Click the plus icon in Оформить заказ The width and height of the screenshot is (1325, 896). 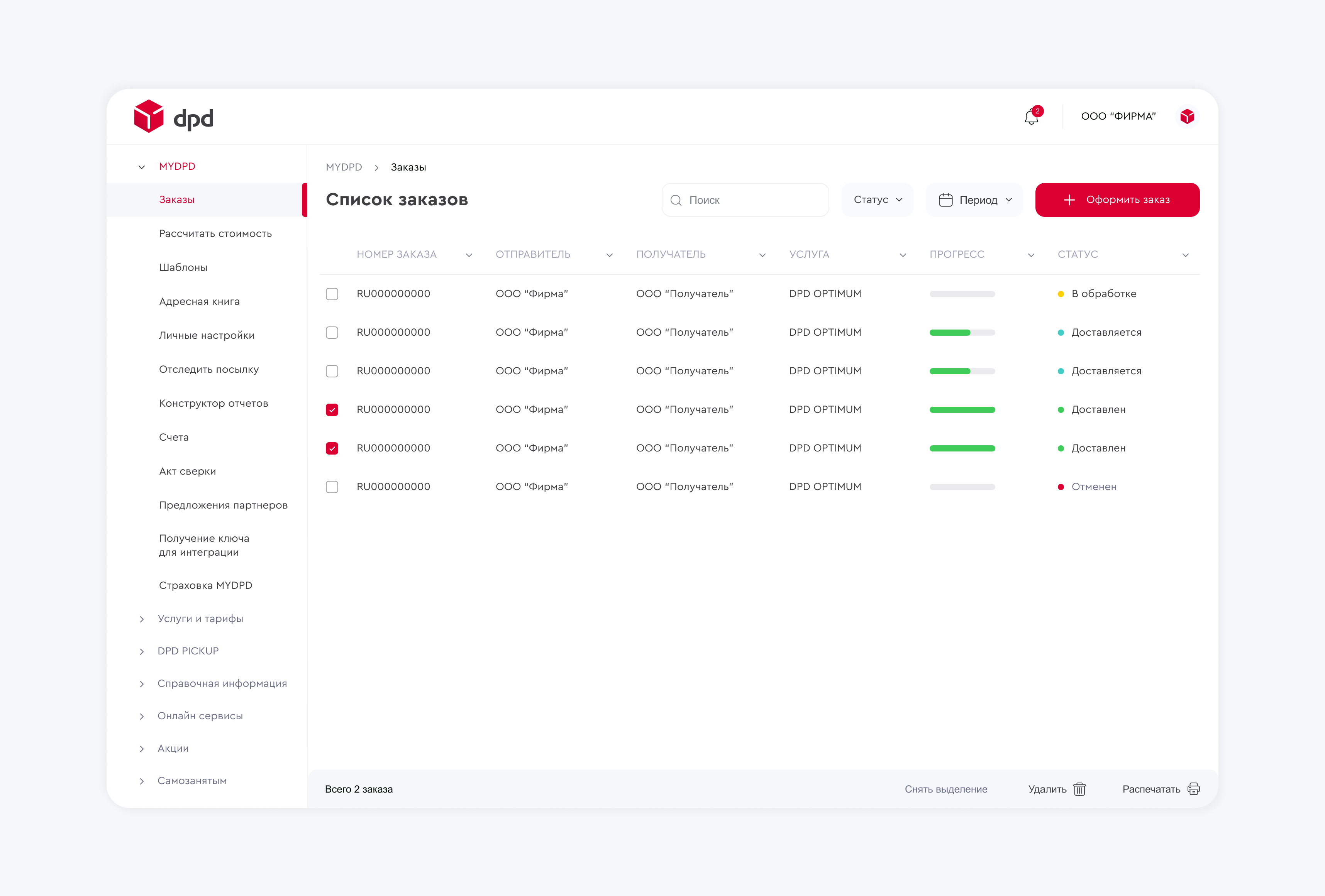click(1069, 200)
